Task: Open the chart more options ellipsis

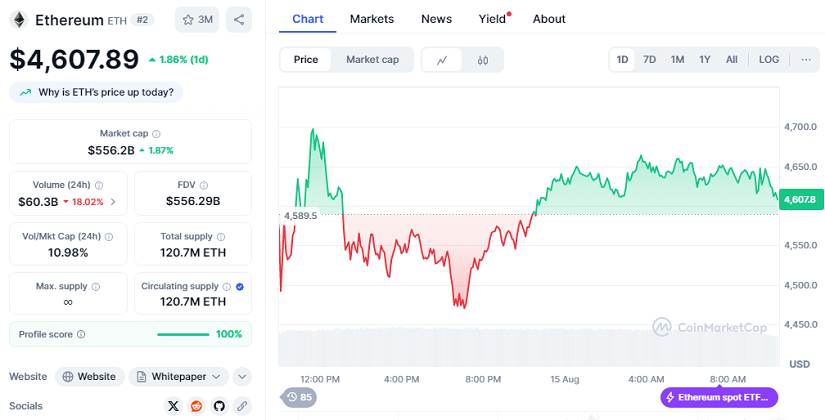Action: coord(806,59)
